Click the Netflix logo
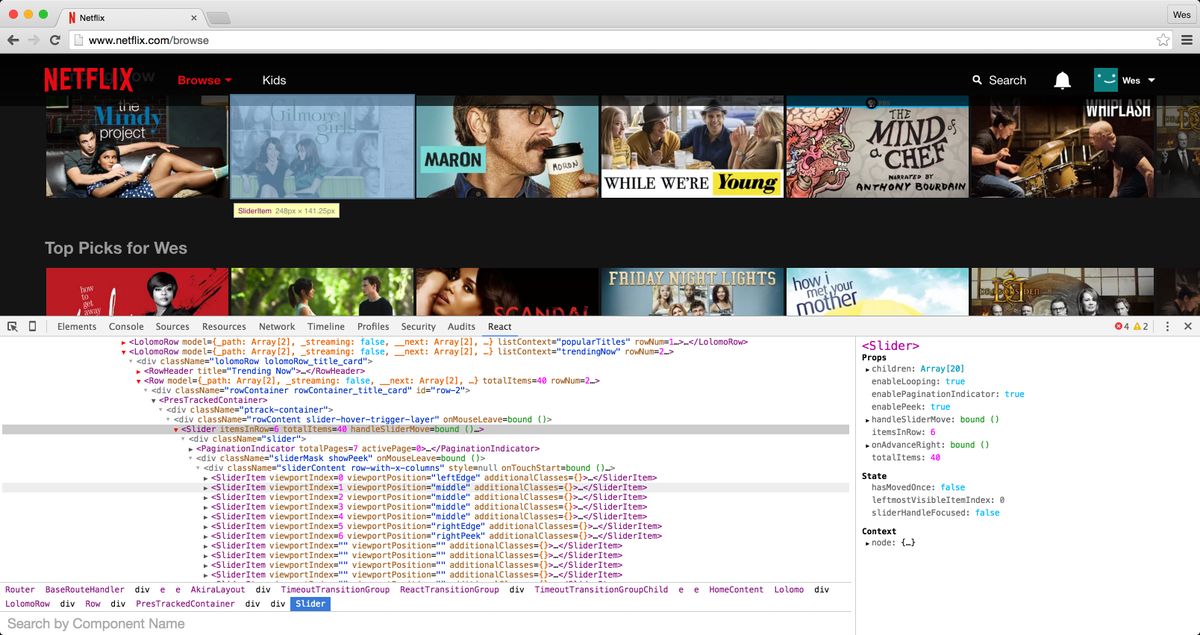 [88, 80]
